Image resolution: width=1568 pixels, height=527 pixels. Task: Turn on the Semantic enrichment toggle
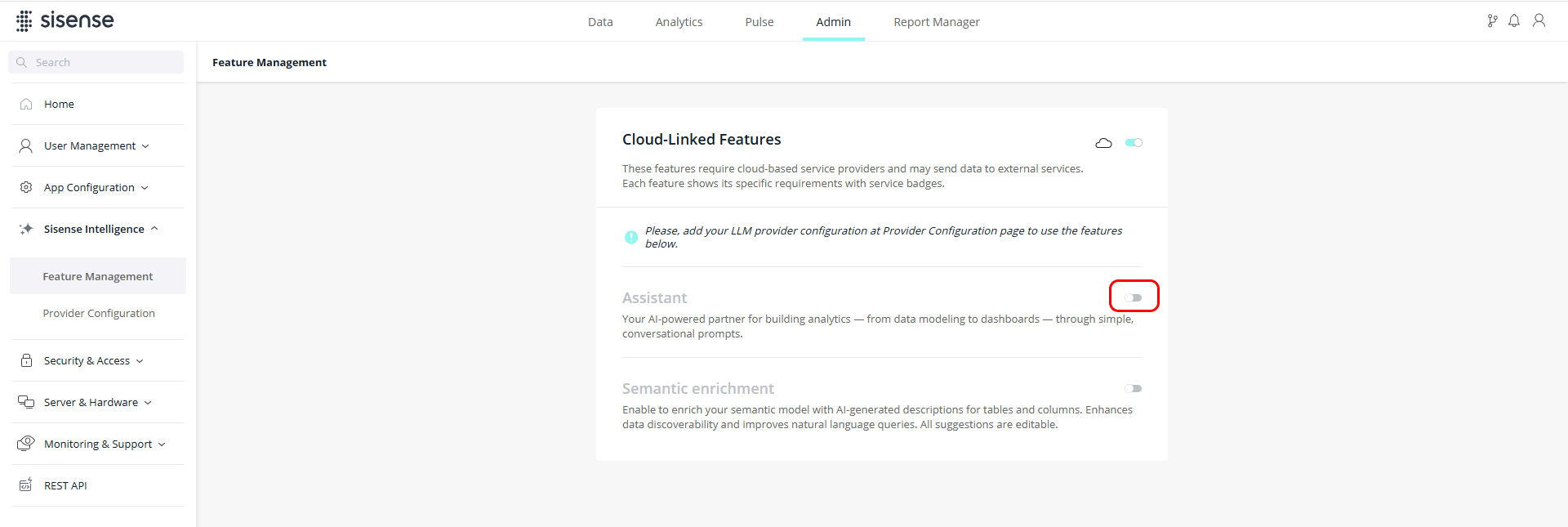point(1134,389)
